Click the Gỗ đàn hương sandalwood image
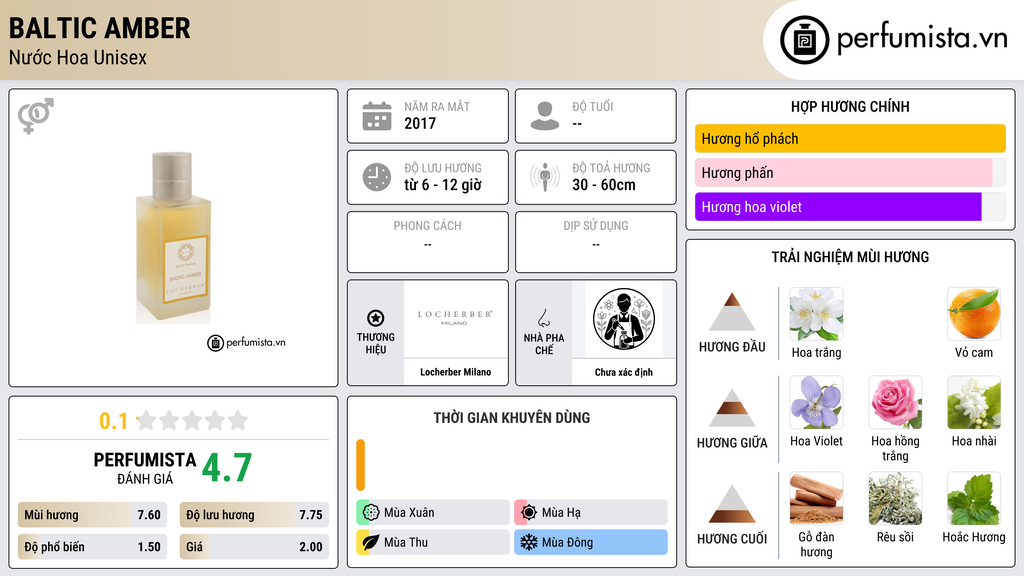This screenshot has width=1024, height=576. coord(816,498)
